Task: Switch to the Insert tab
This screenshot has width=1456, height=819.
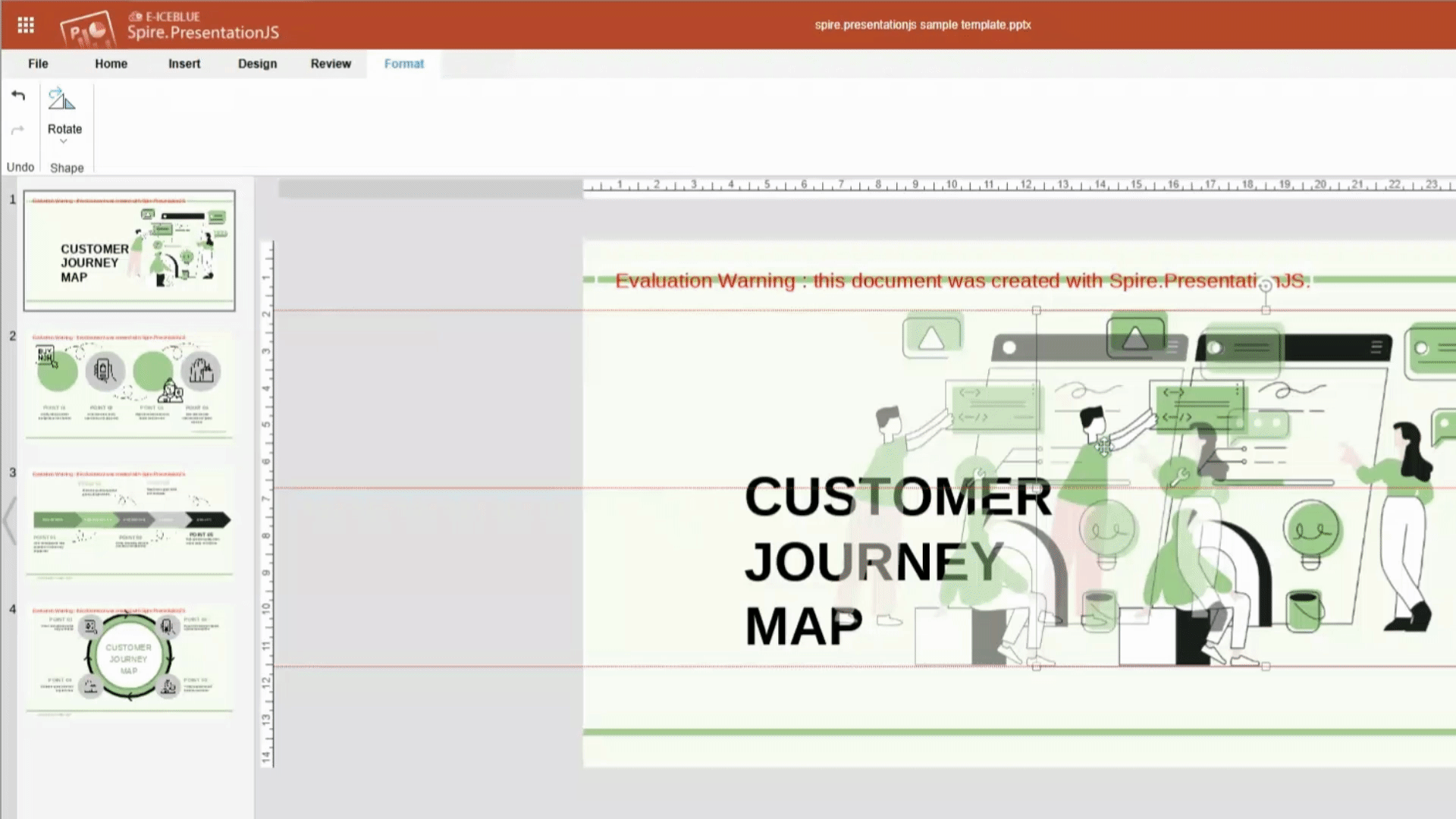Action: tap(184, 64)
